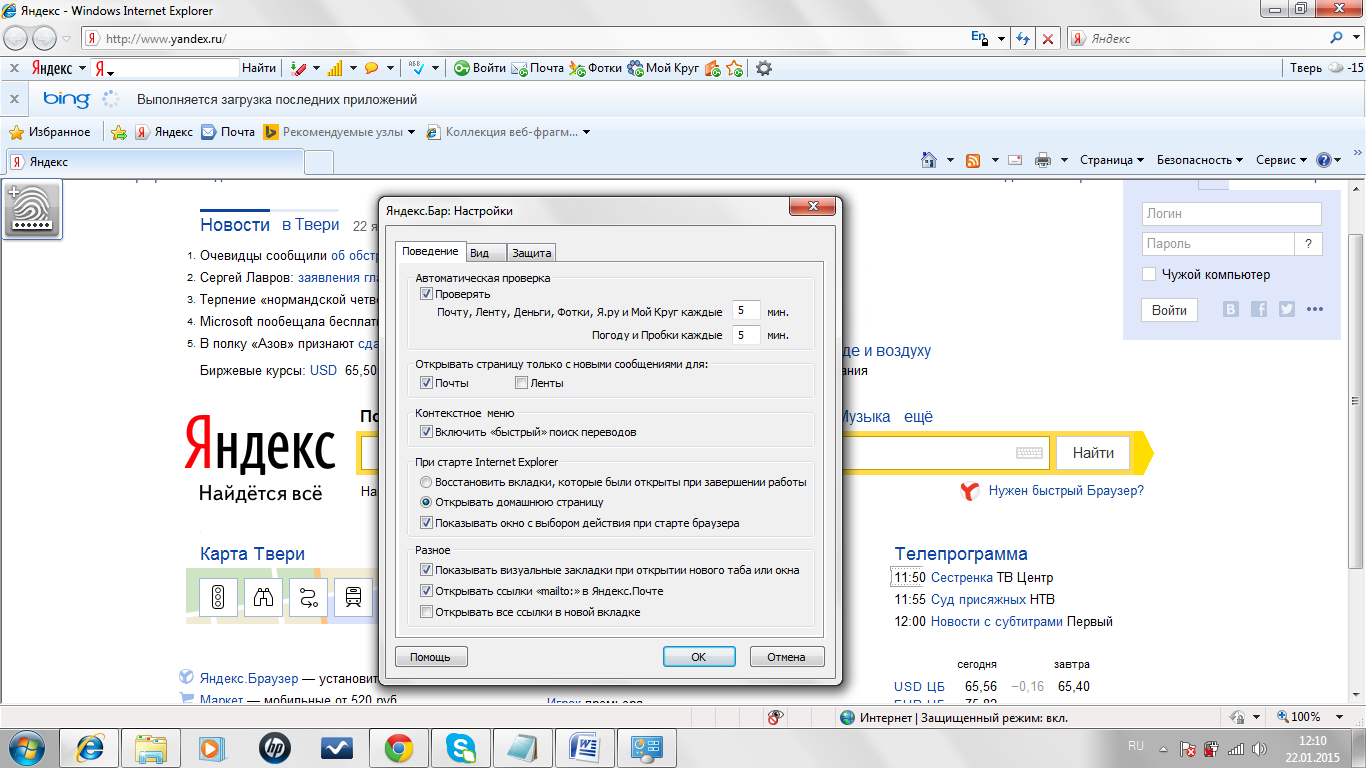Click the Логин input field
Viewport: 1366px width, 768px height.
[1231, 213]
